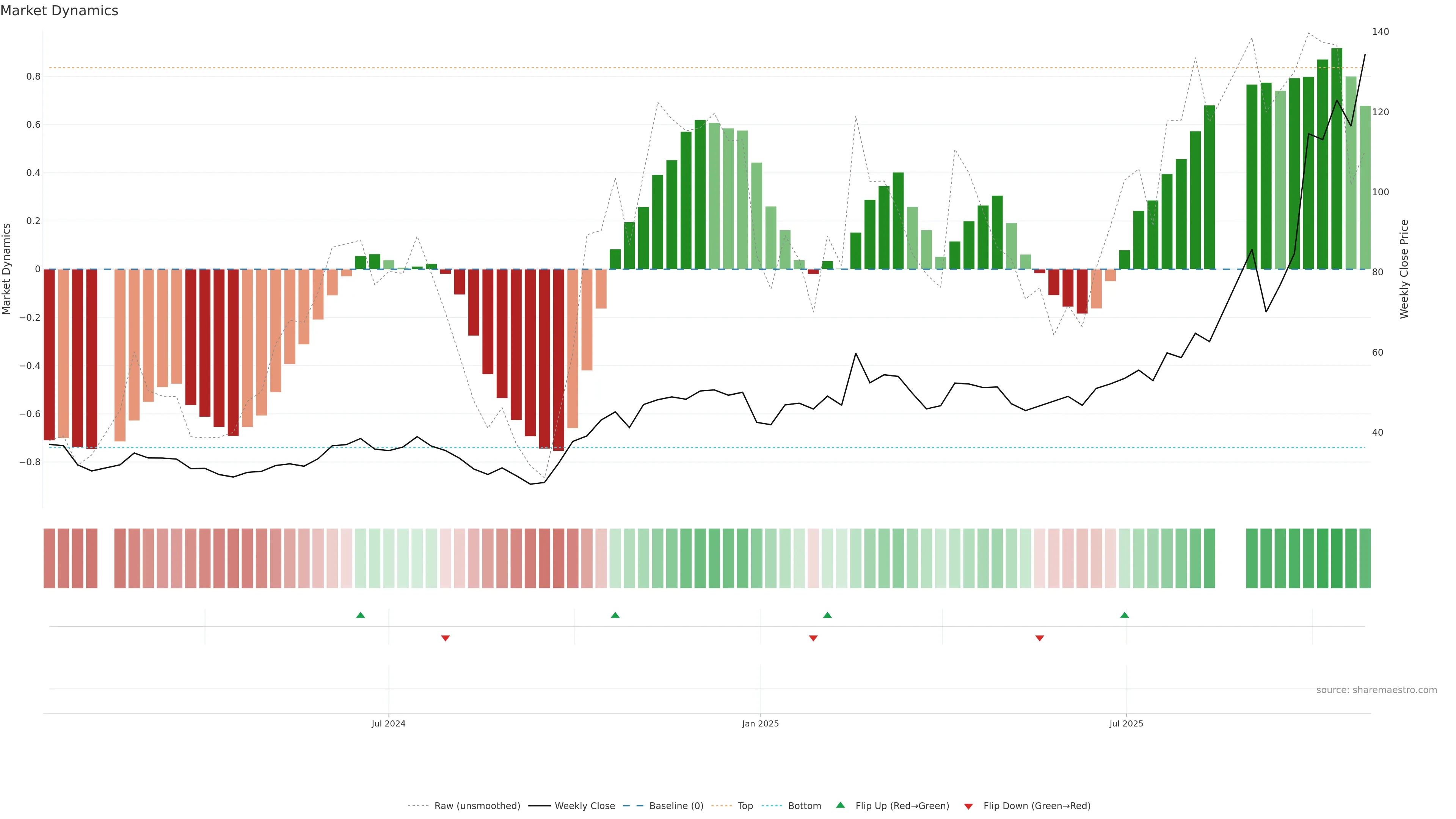
Task: Toggle the Weekly Close legend entry
Action: [584, 806]
